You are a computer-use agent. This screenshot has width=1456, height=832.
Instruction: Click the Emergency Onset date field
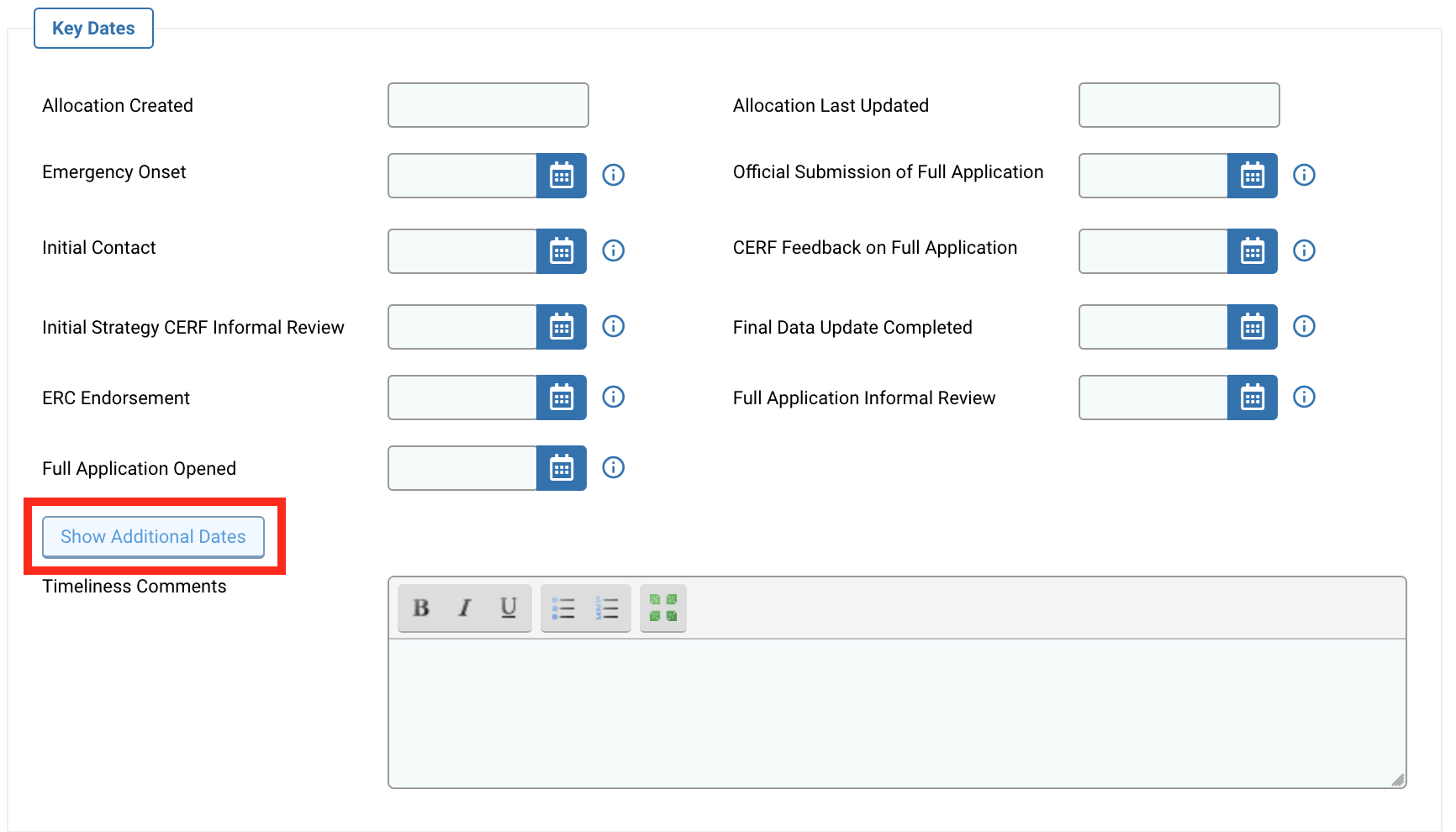462,176
